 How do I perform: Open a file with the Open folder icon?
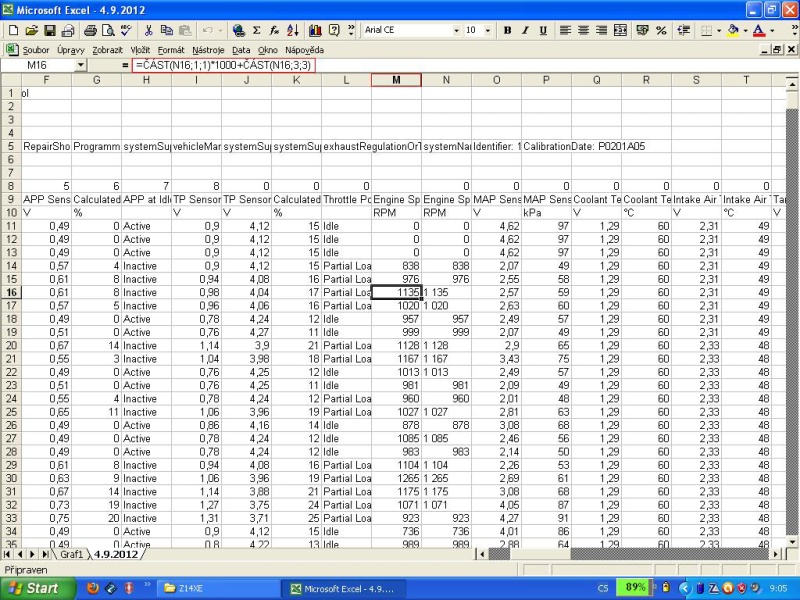click(x=30, y=31)
